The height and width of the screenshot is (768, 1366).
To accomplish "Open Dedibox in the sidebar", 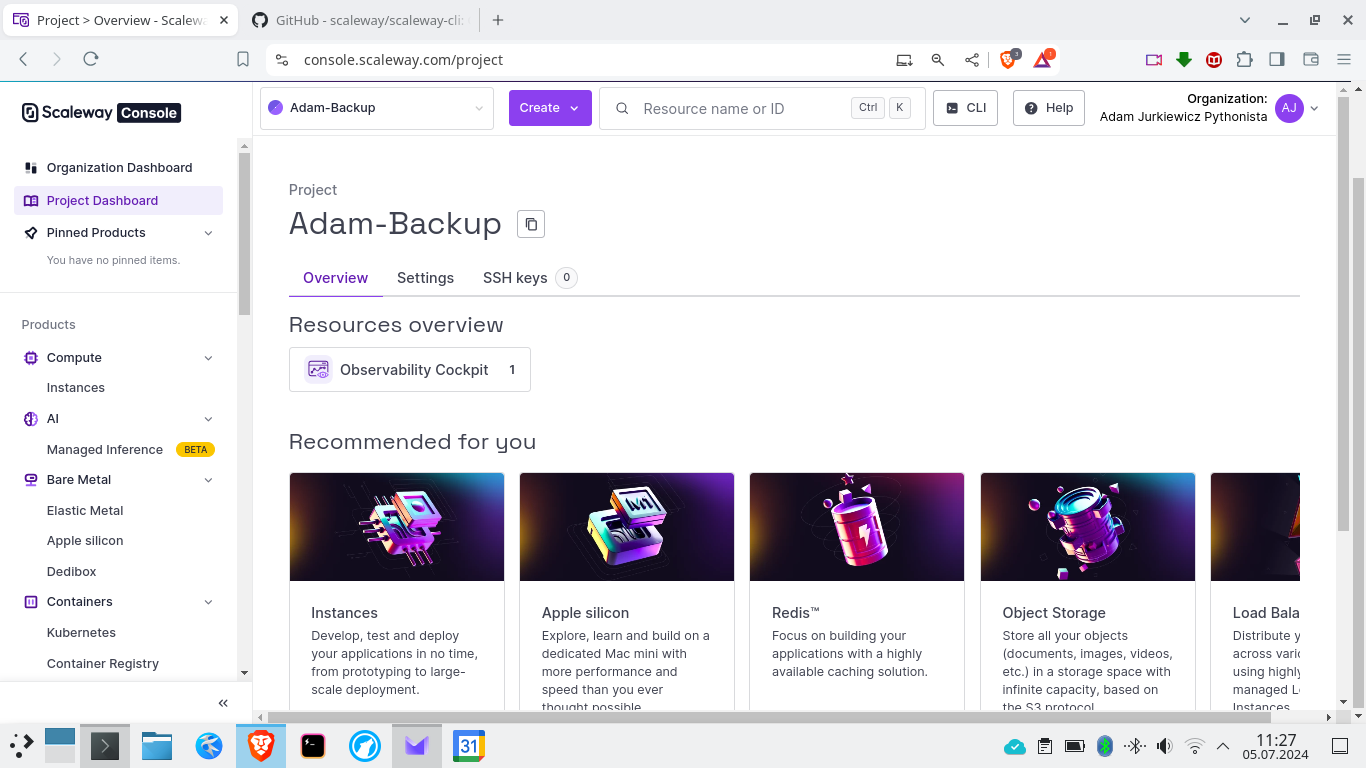I will 72,572.
